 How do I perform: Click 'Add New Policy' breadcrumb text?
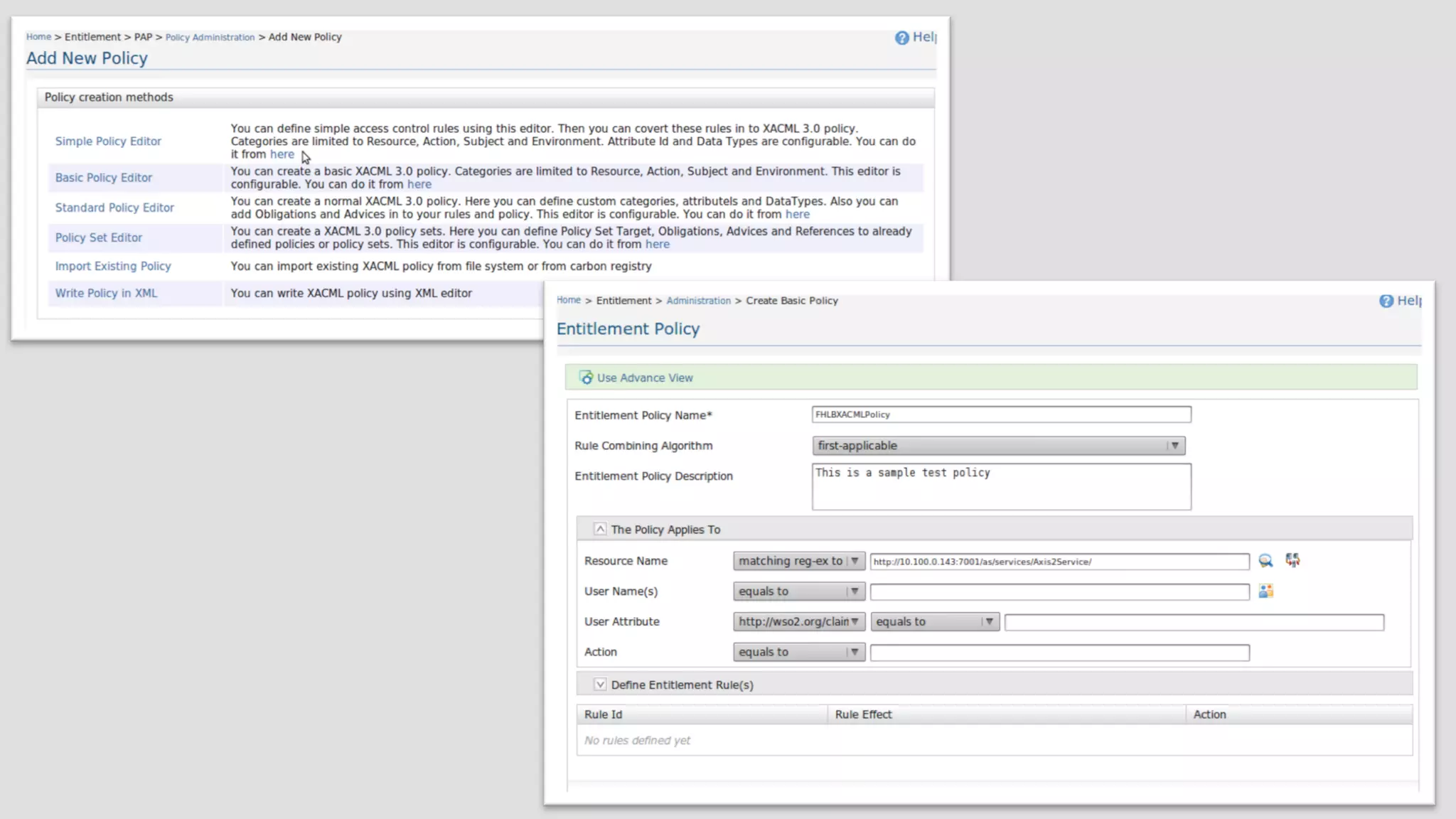click(x=305, y=37)
